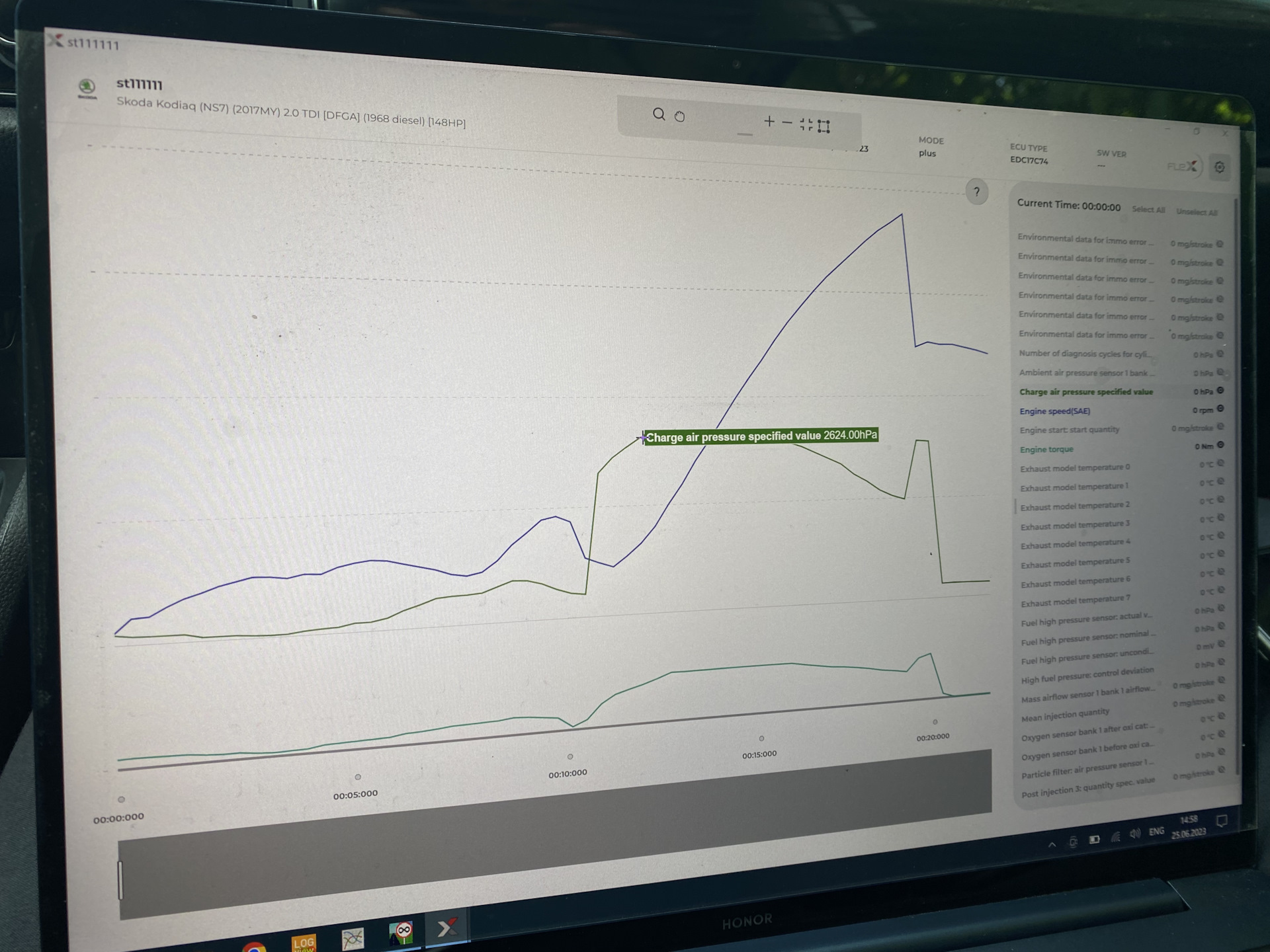This screenshot has width=1270, height=952.
Task: Toggle Post injection 3 quantity visibility
Action: pyautogui.click(x=1220, y=770)
